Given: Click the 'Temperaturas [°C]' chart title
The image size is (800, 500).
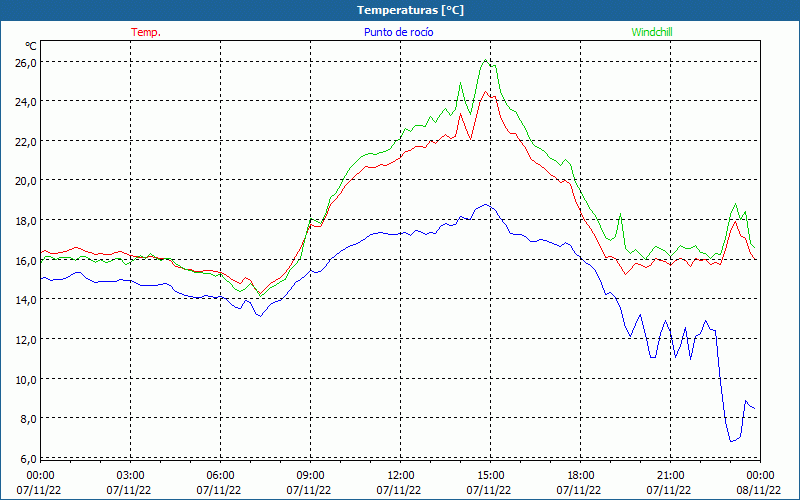Looking at the screenshot, I should (x=410, y=10).
